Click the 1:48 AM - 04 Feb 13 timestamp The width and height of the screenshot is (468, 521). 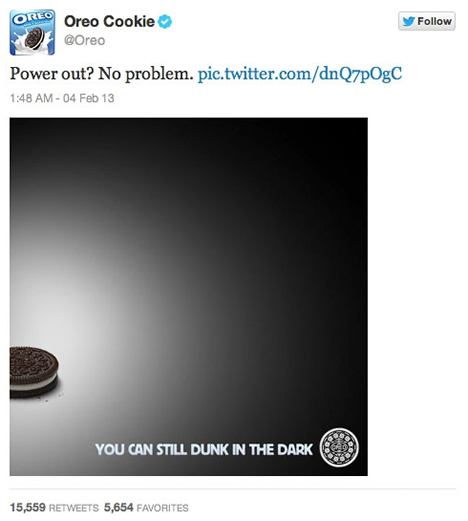click(x=62, y=98)
